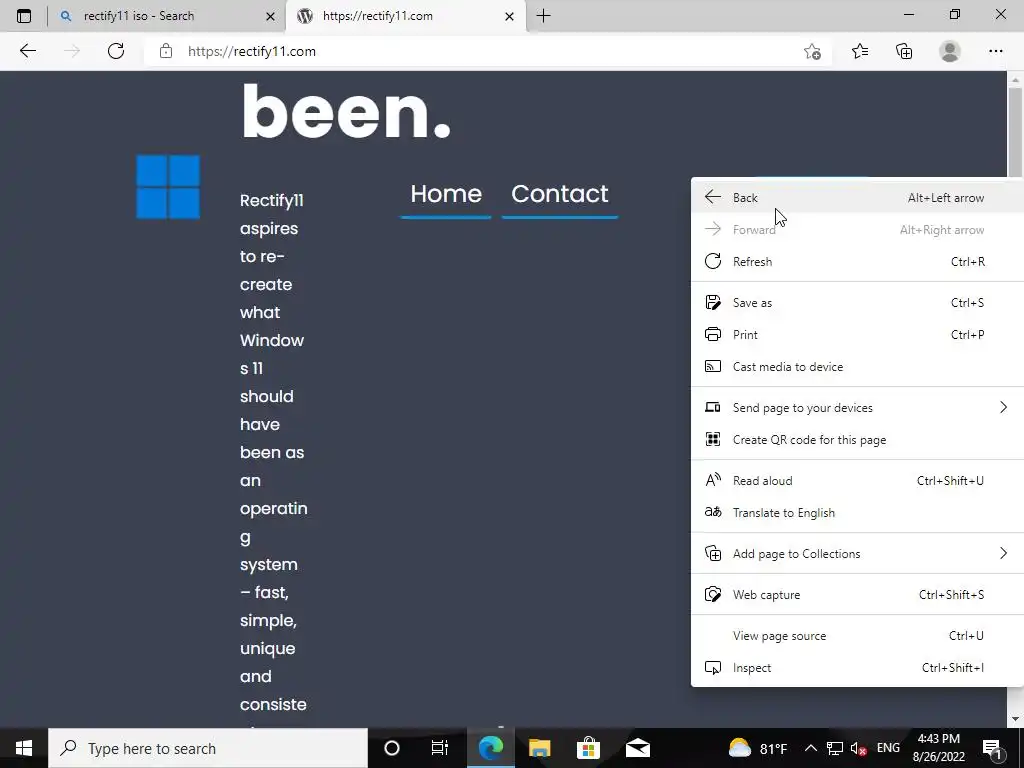Choose Cast media to device

[857, 366]
